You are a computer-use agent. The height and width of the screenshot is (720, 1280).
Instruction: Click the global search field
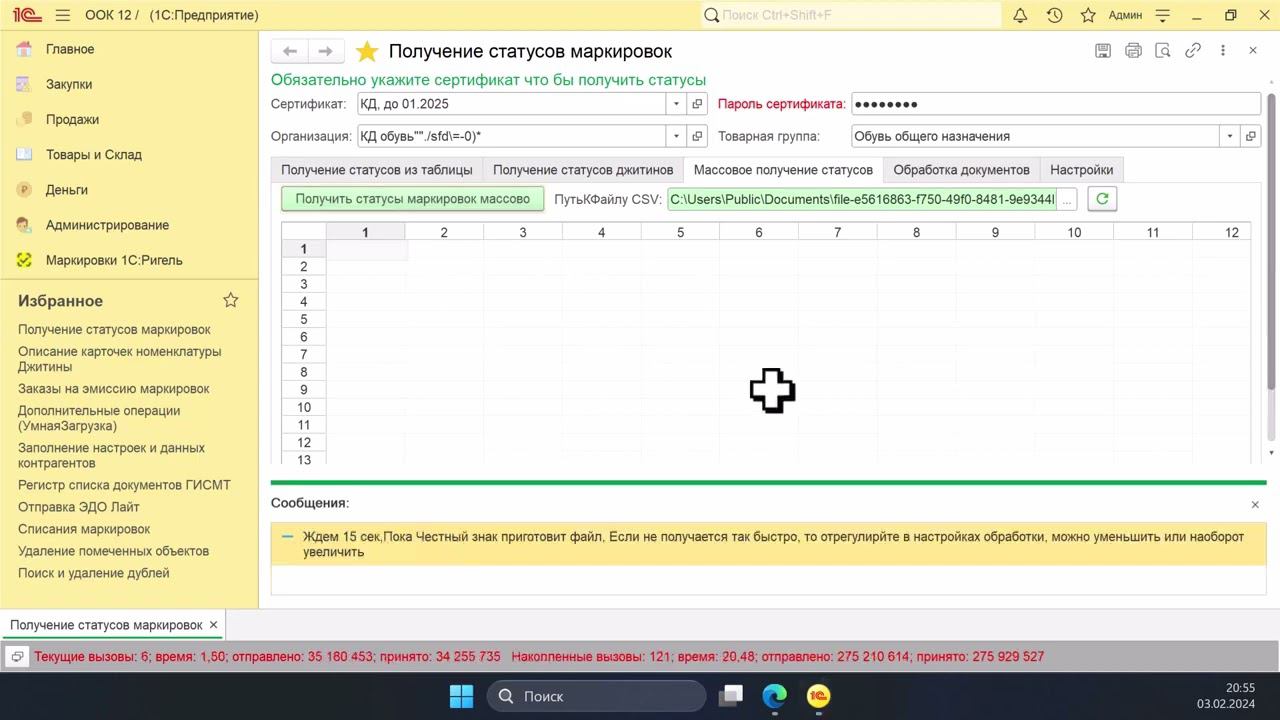point(850,15)
